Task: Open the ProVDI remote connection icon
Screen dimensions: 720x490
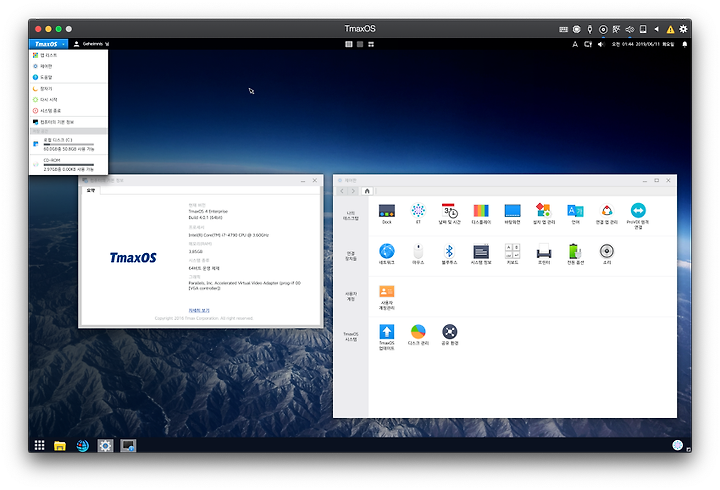Action: click(x=638, y=211)
